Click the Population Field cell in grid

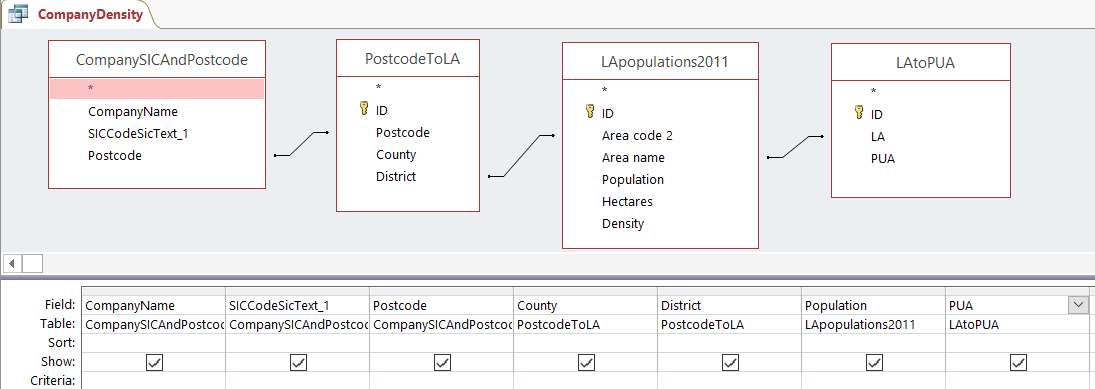[873, 305]
